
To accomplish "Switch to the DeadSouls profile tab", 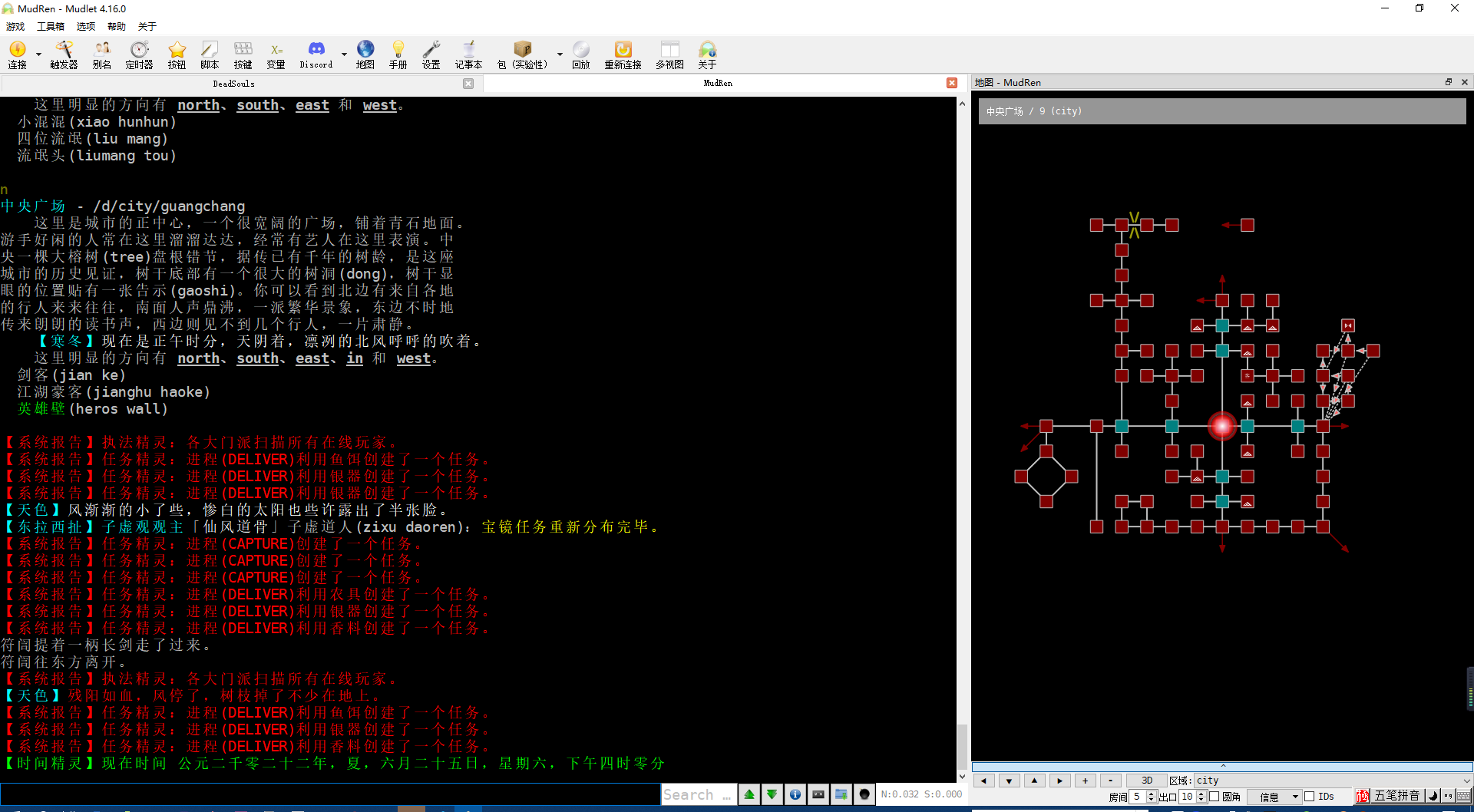I will click(233, 84).
